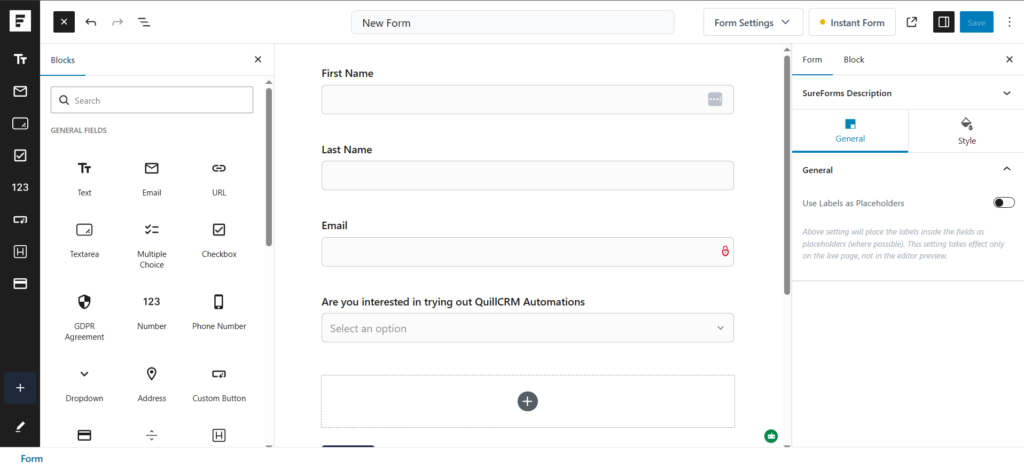The height and width of the screenshot is (470, 1024).
Task: Insert the Multiple Choice block
Action: [x=151, y=243]
